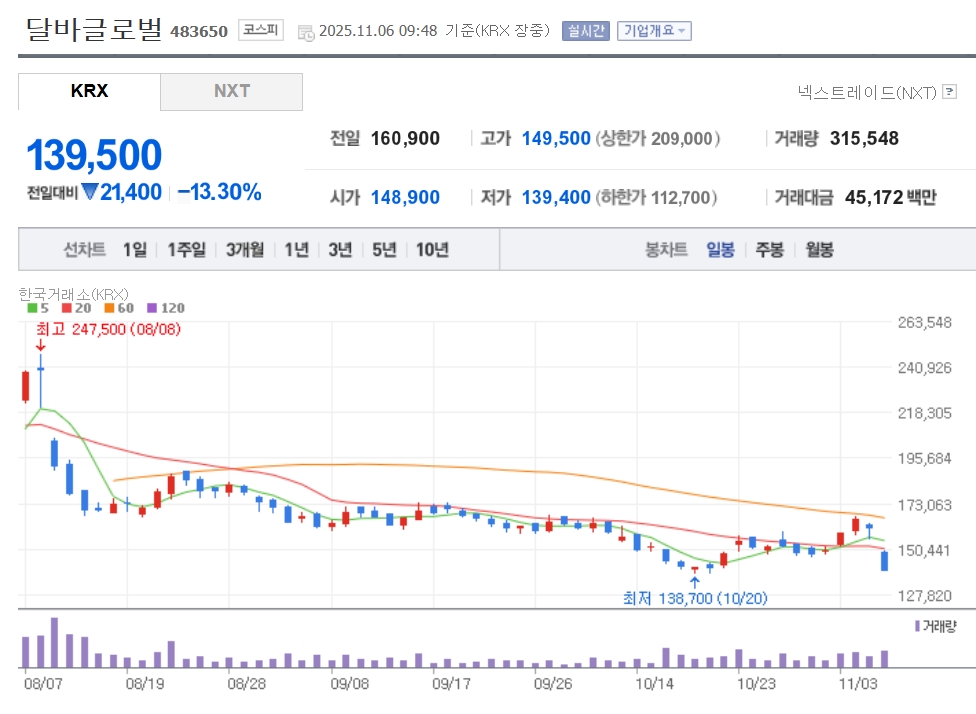Click the blue down-triangle price change icon

coord(89,192)
